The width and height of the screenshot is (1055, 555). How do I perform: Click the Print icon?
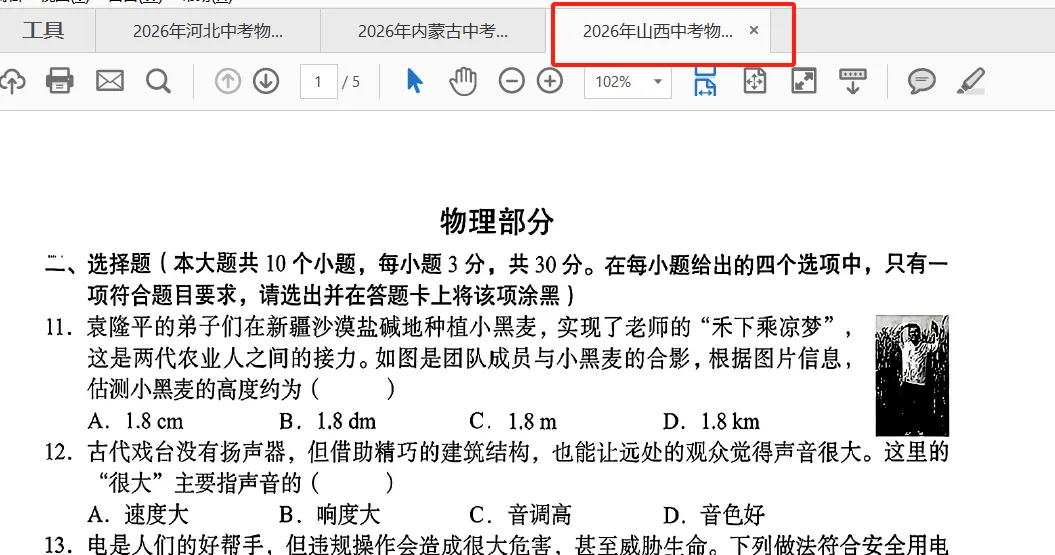click(x=59, y=81)
